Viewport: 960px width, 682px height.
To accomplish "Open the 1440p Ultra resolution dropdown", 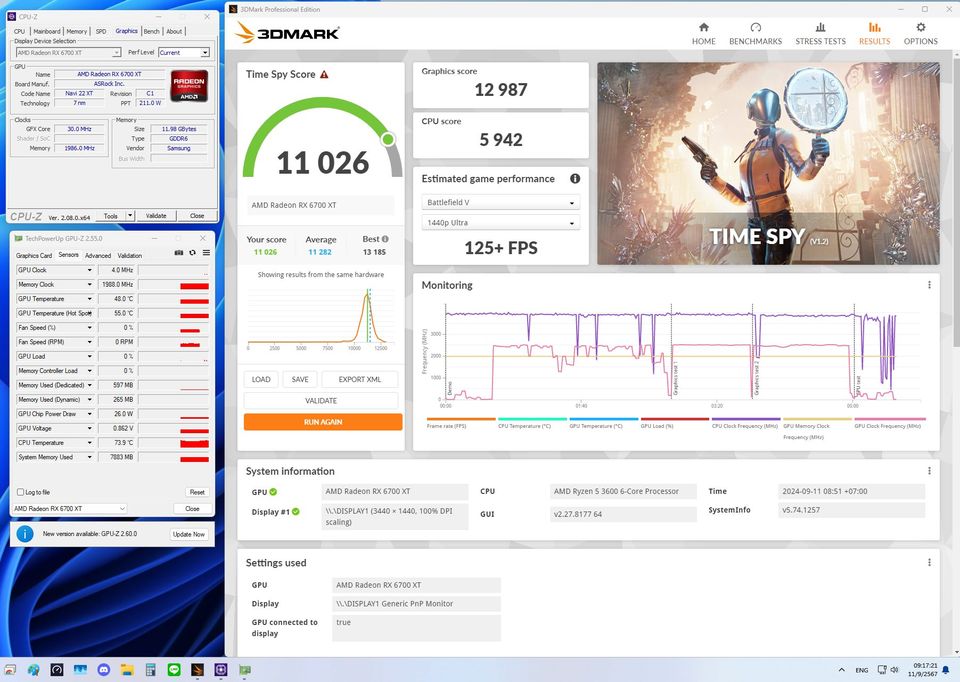I will pos(500,223).
